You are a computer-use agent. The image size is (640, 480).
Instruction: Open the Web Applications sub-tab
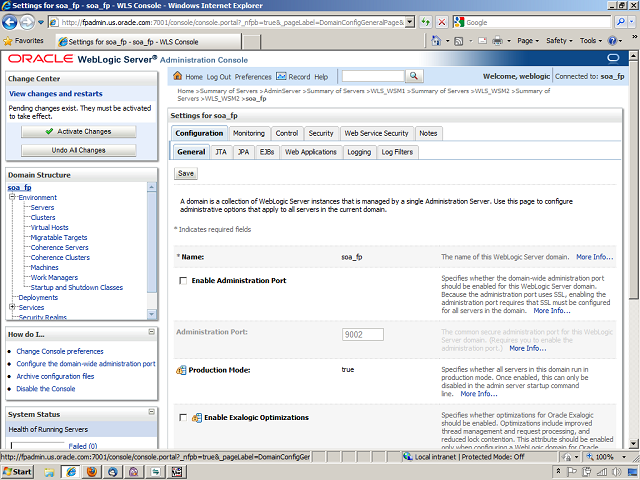[x=310, y=152]
